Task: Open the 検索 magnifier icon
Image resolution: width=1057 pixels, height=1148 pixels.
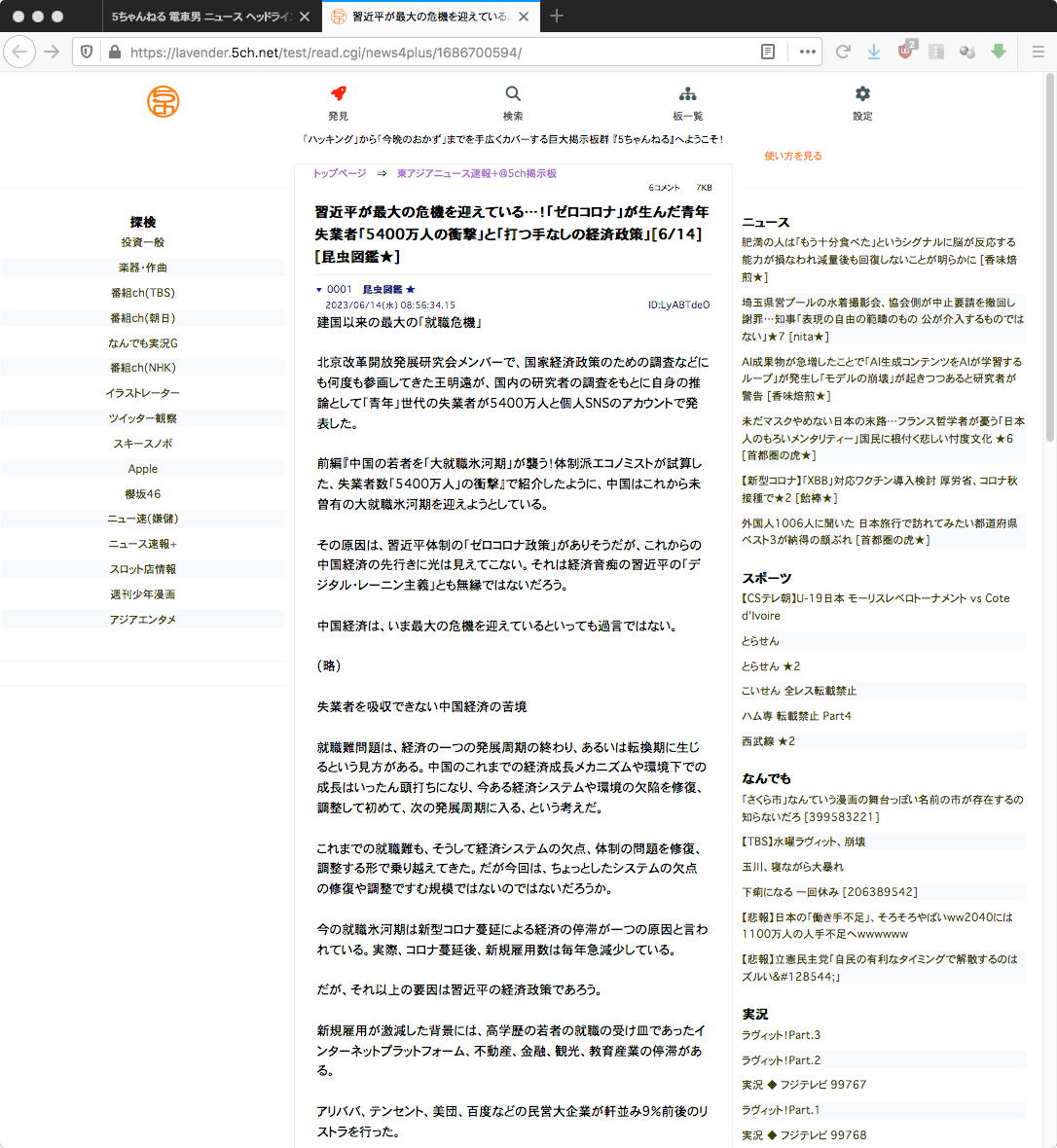Action: pos(513,93)
